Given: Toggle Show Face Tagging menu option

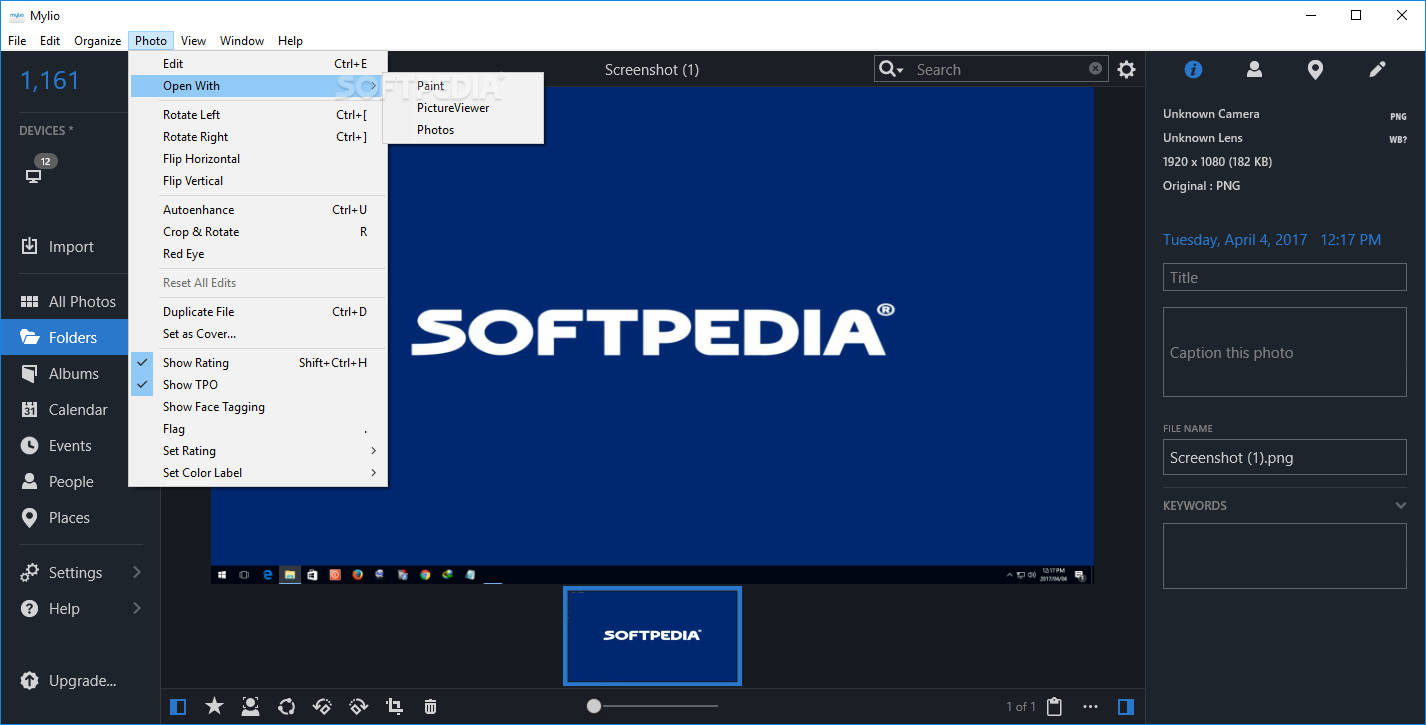Looking at the screenshot, I should coord(258,407).
